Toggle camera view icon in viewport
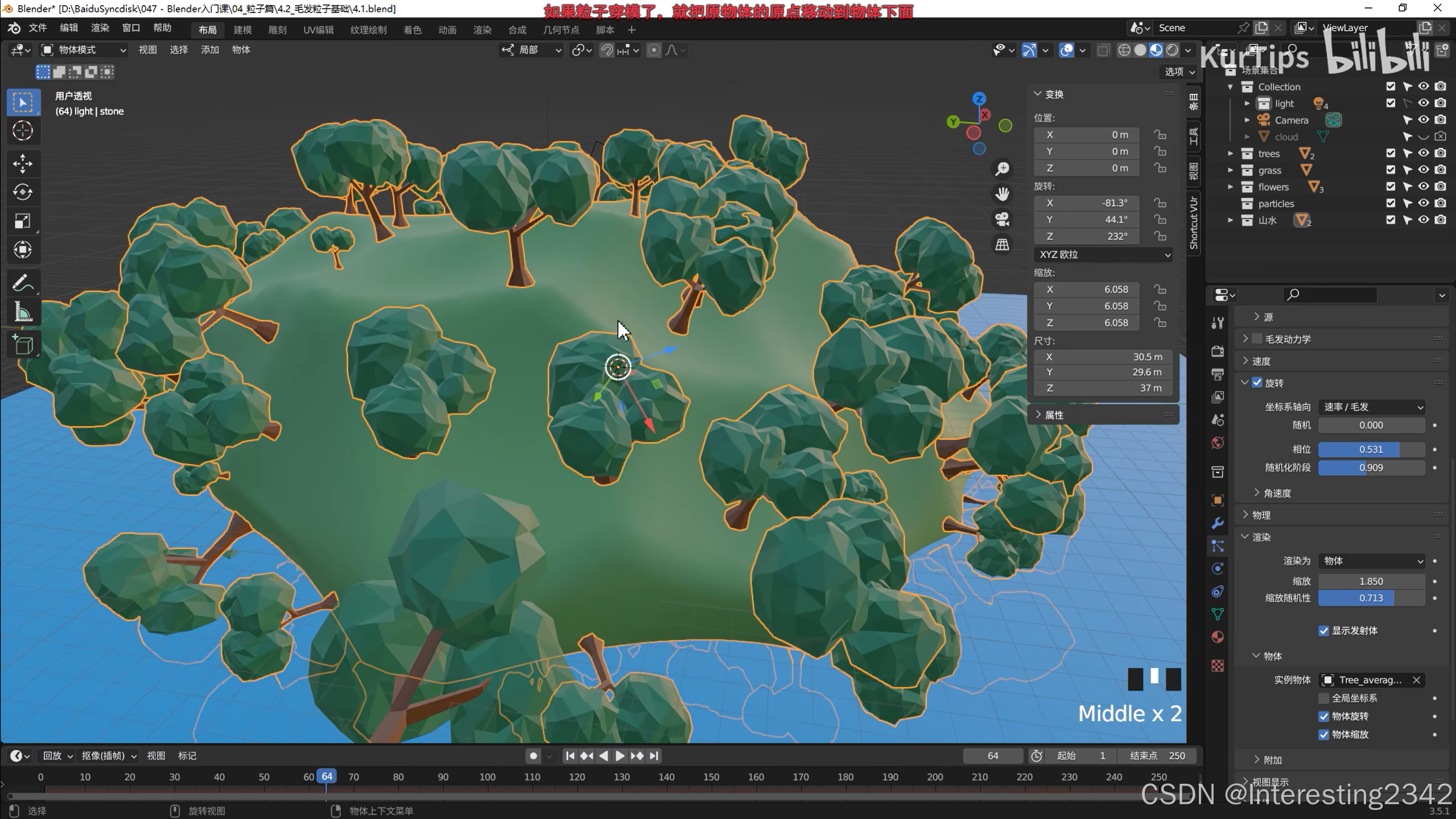The image size is (1456, 819). point(1002,220)
